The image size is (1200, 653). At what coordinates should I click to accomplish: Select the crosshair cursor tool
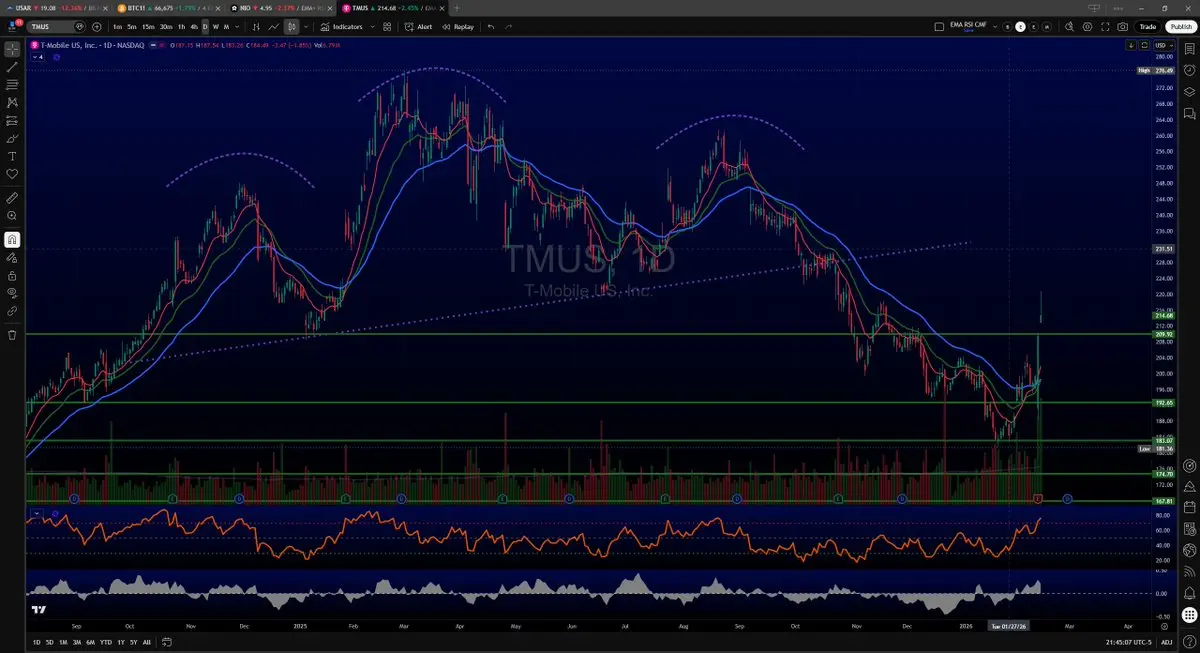coord(12,48)
